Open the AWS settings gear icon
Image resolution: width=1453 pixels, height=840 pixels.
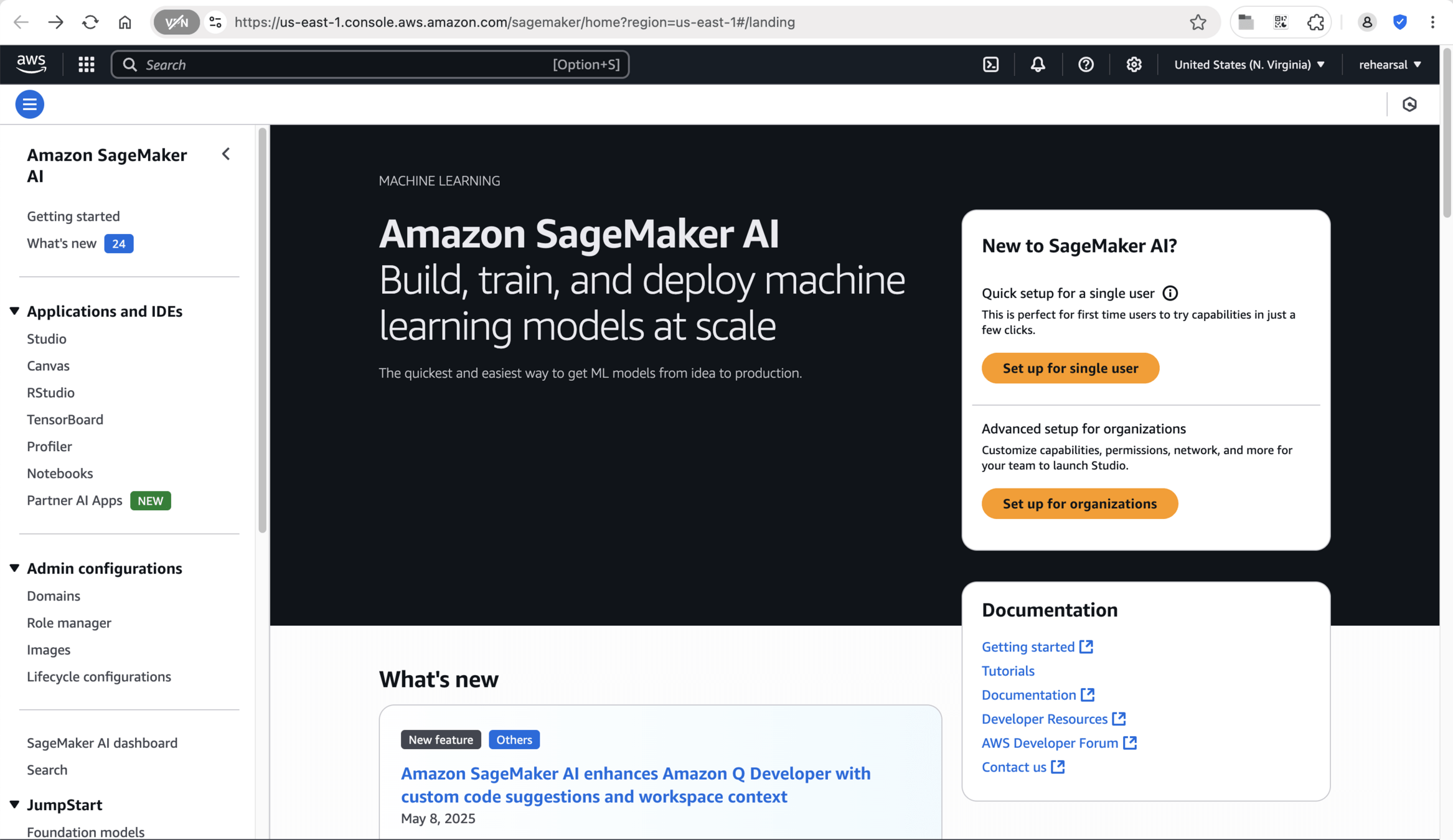click(1134, 65)
